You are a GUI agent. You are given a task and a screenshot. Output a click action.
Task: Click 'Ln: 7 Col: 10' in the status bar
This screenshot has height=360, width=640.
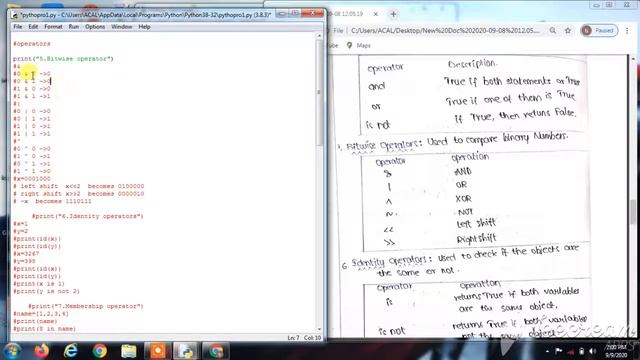point(304,338)
